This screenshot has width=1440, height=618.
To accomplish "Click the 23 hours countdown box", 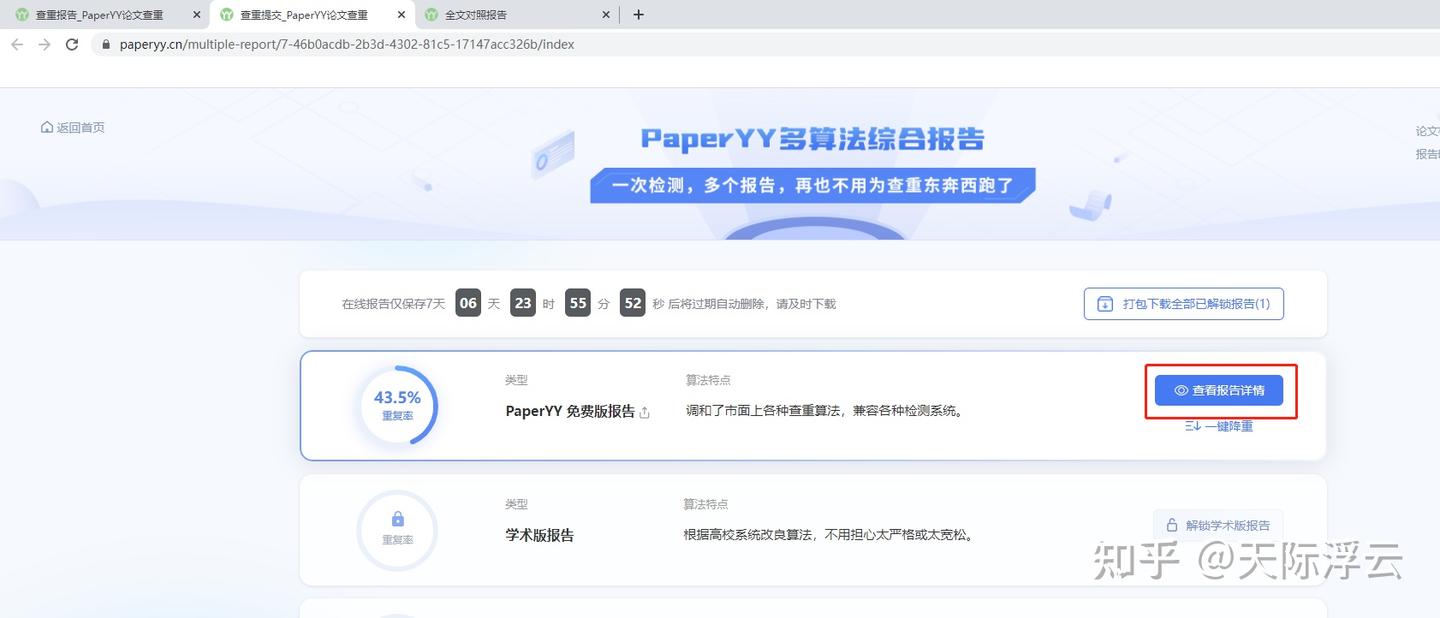I will pos(523,303).
